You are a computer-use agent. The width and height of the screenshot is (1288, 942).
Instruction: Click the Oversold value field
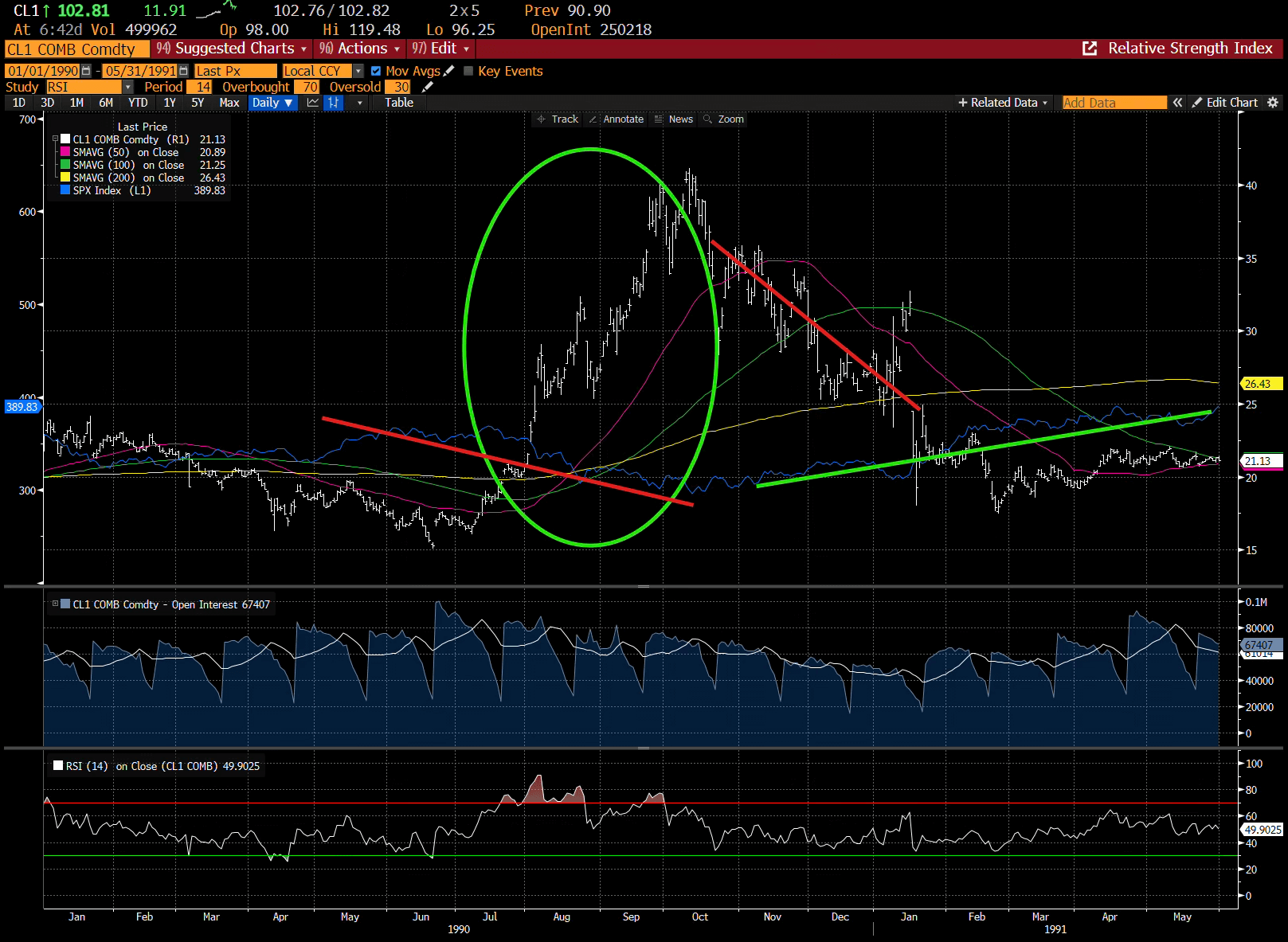click(x=397, y=87)
